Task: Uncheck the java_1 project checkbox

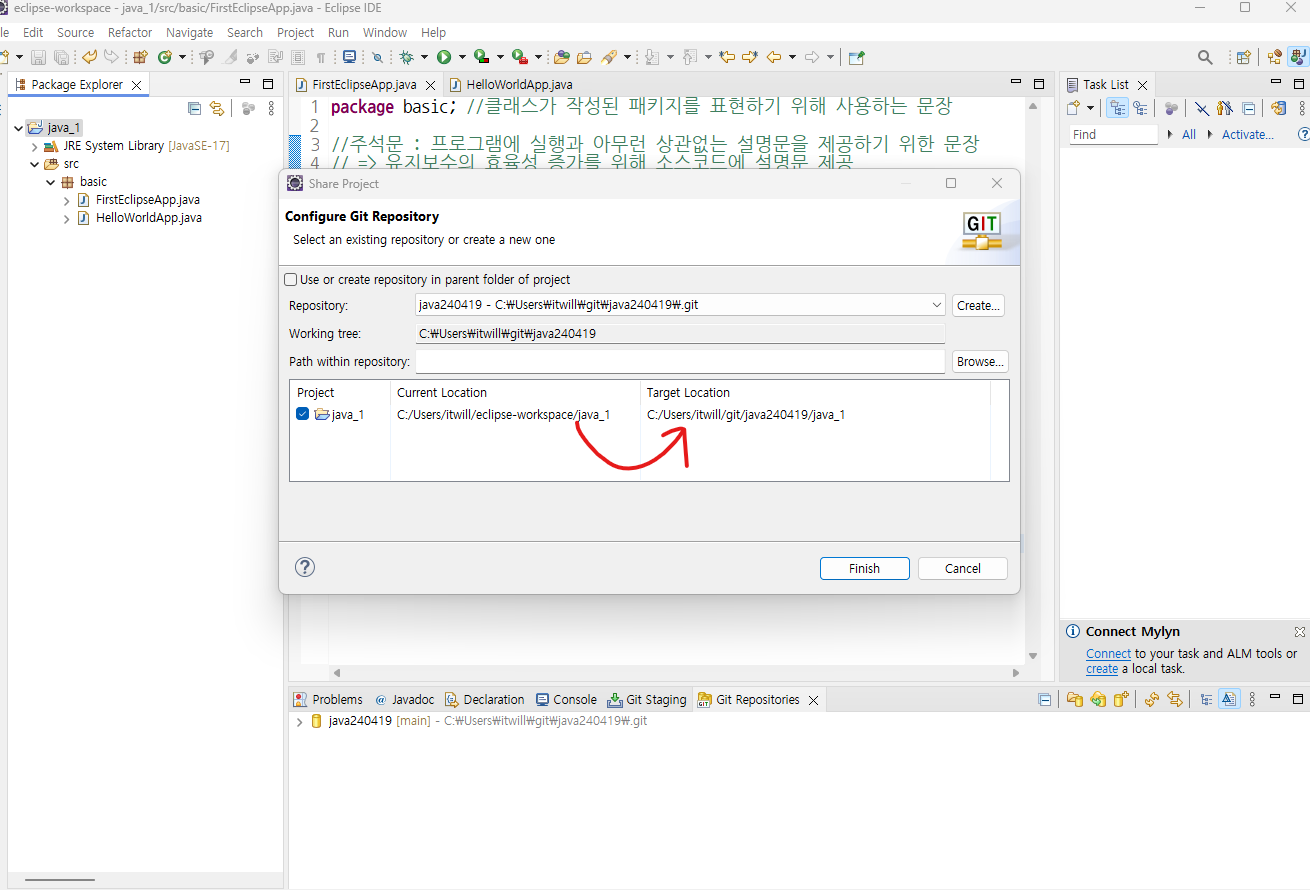Action: (x=303, y=414)
